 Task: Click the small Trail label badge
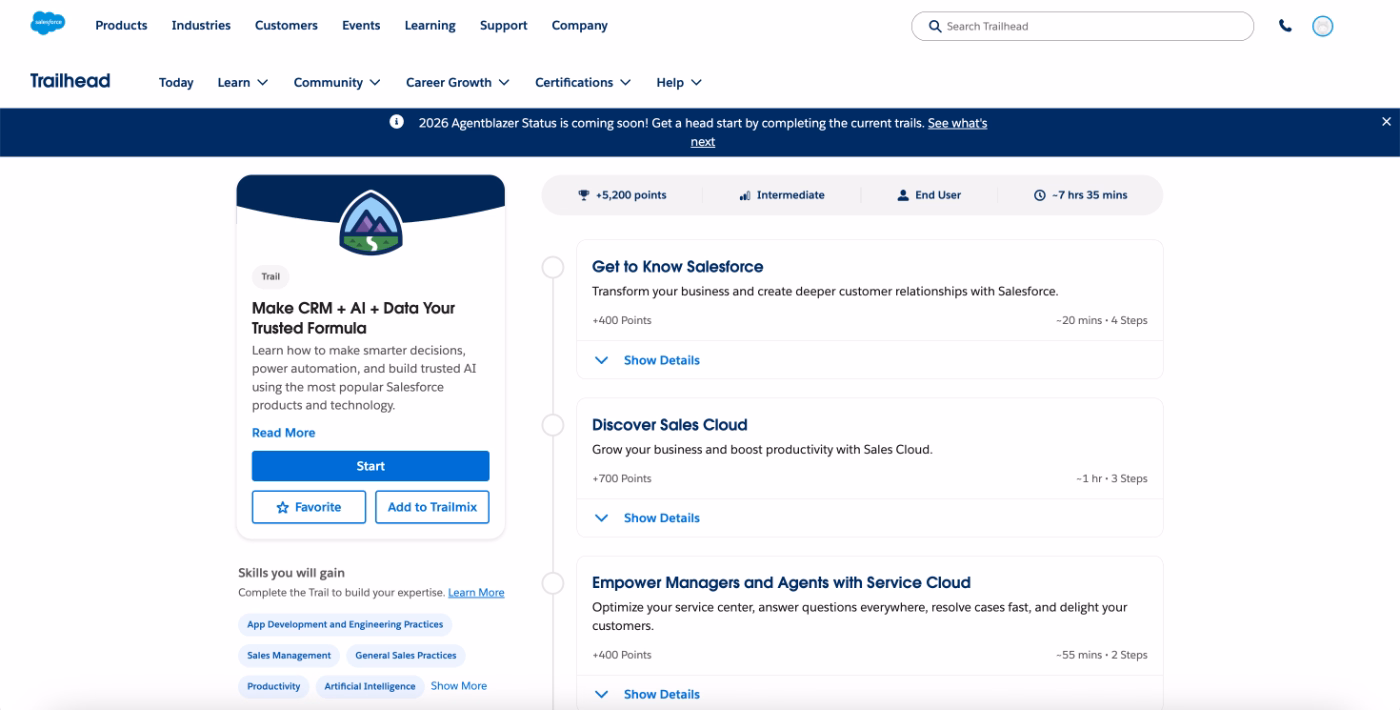pyautogui.click(x=271, y=277)
